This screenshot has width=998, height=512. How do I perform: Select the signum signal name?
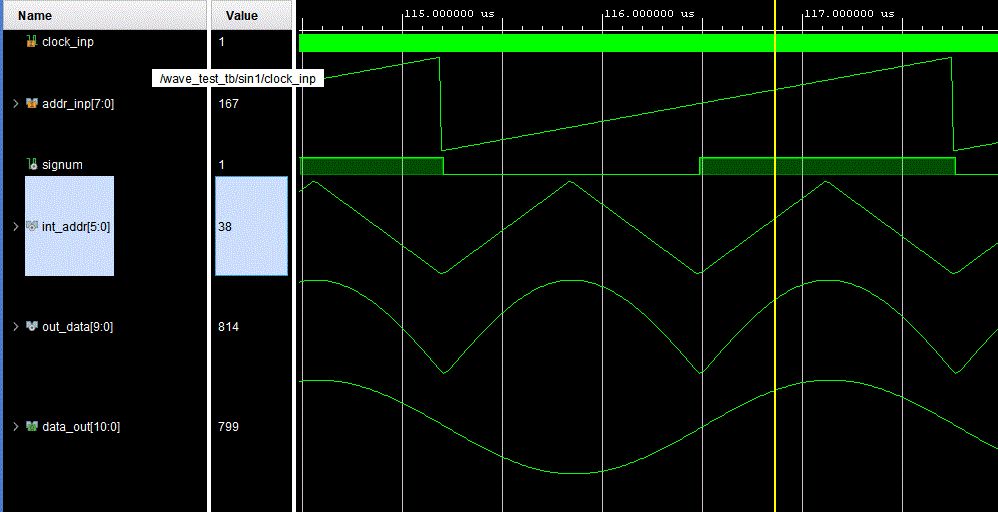62,165
